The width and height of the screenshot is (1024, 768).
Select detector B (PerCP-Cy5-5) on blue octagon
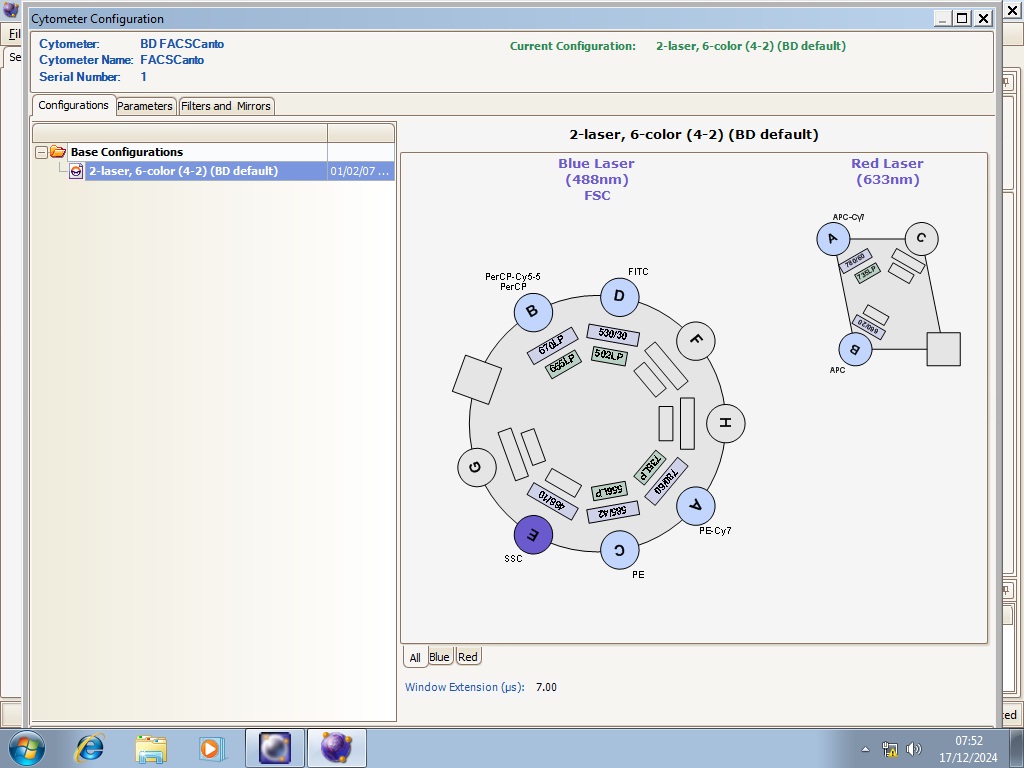pyautogui.click(x=533, y=312)
